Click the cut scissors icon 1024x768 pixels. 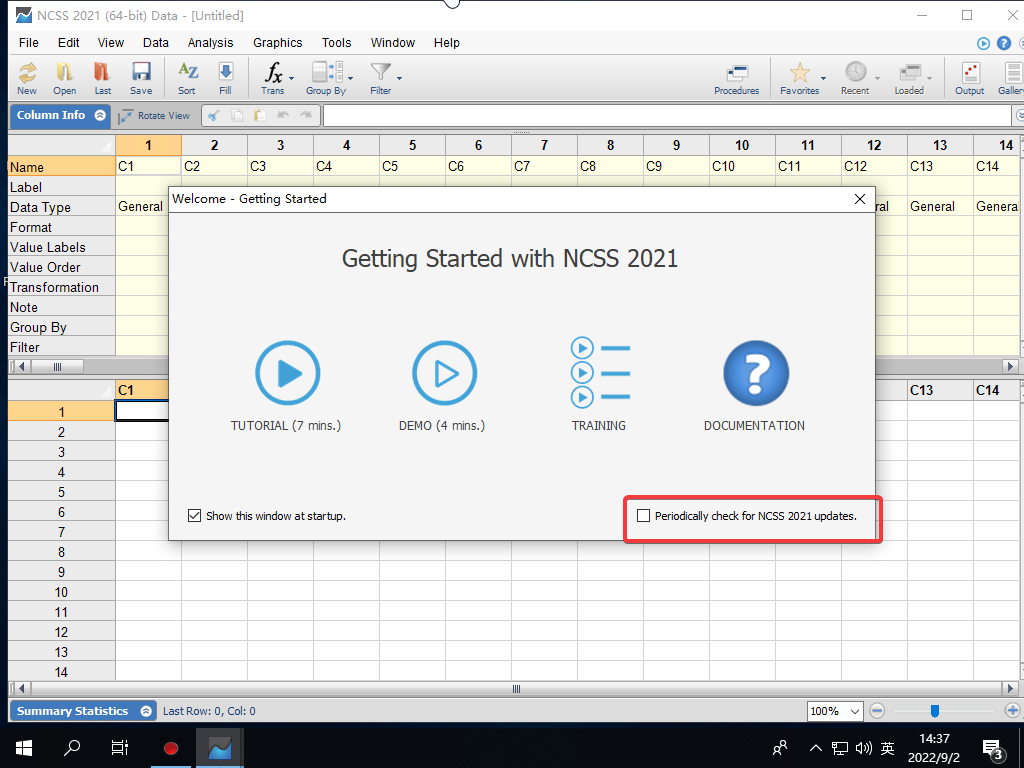pos(214,116)
